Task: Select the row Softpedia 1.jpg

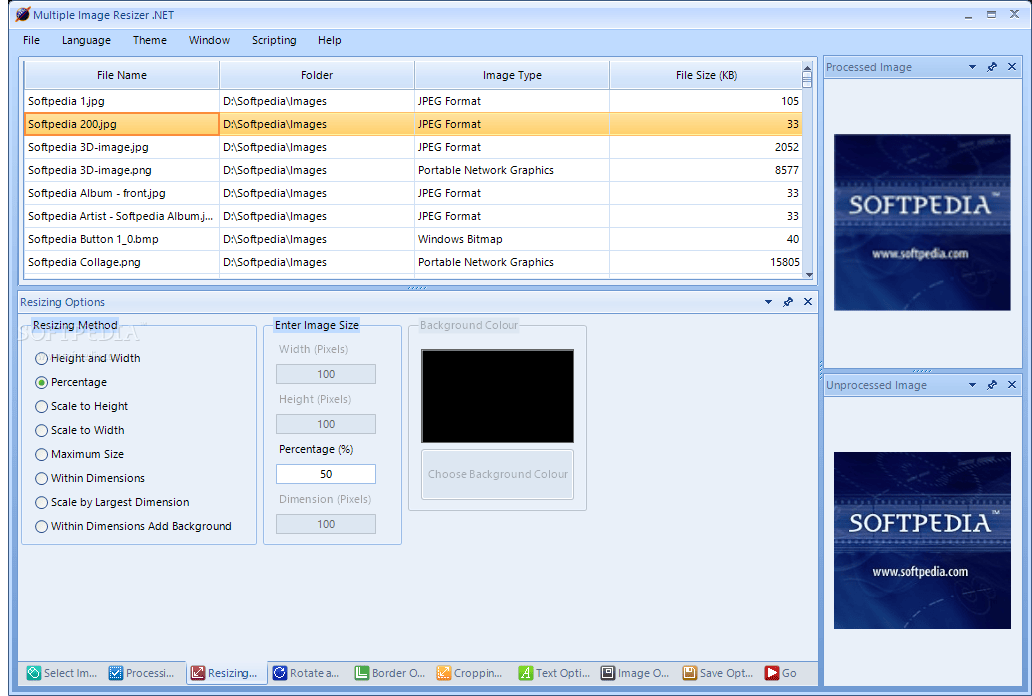Action: click(x=413, y=101)
